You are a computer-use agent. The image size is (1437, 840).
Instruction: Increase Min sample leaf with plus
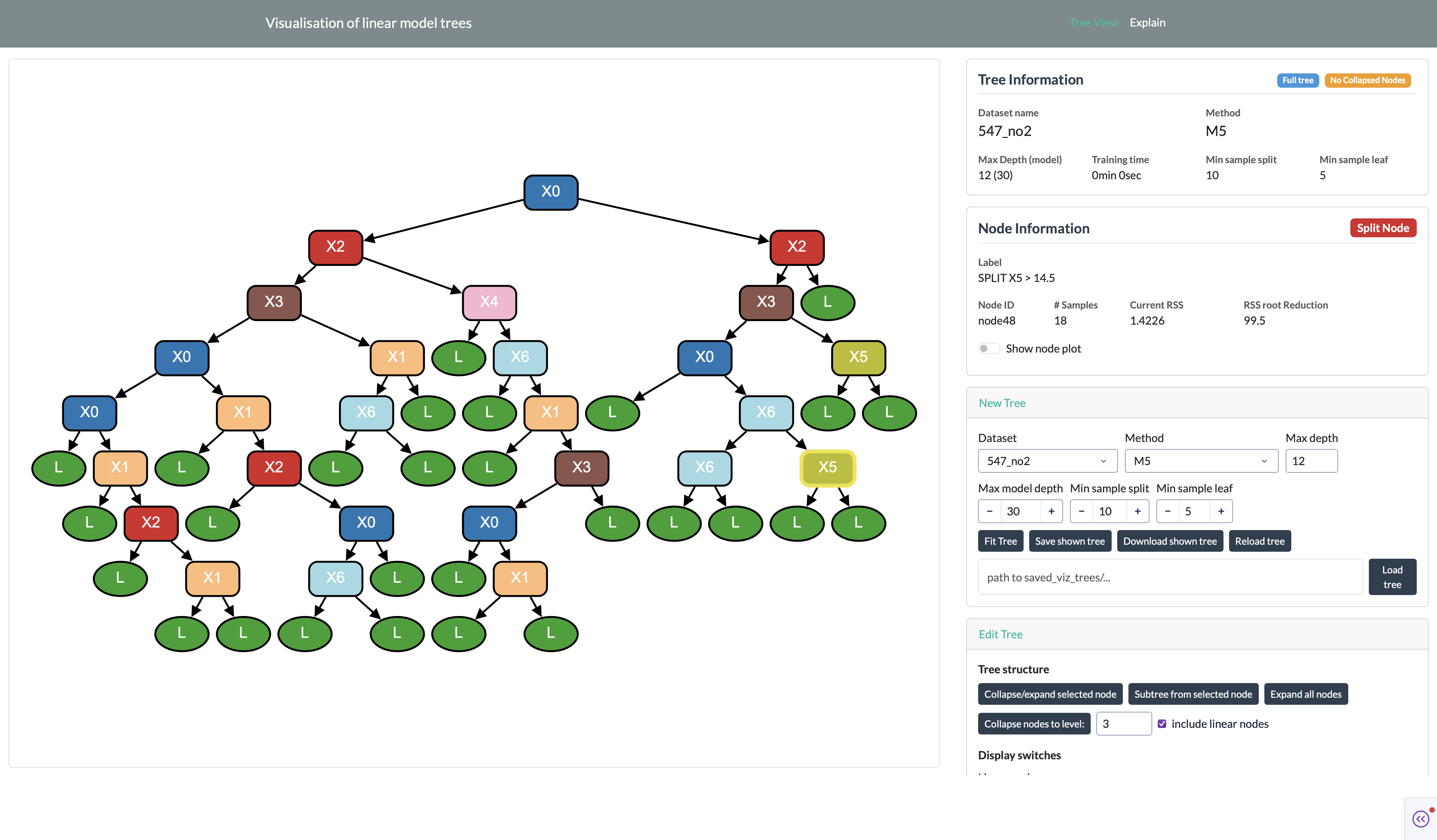click(x=1221, y=511)
